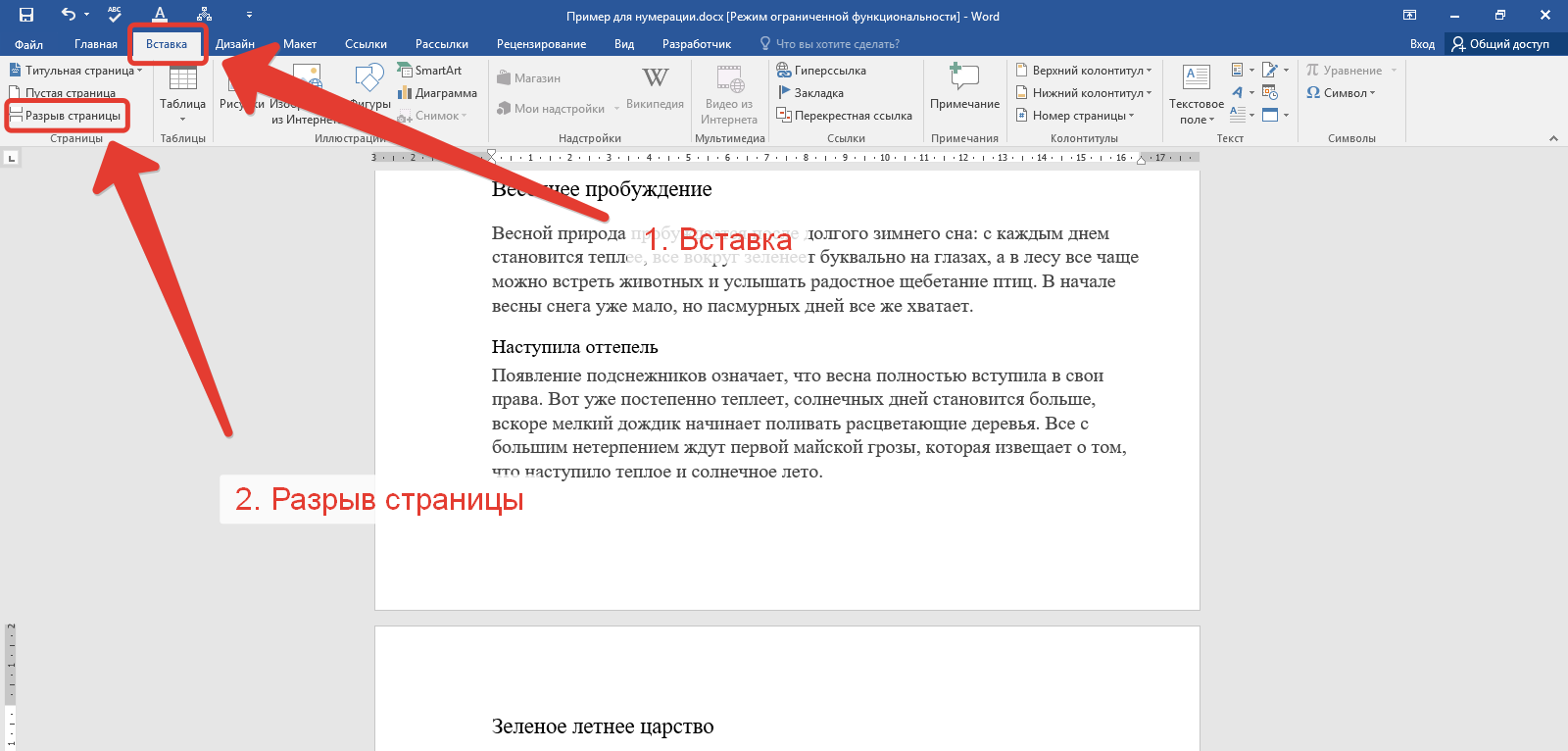Click the 'Символы' group label
Screen dimensions: 1568x751
[1351, 138]
